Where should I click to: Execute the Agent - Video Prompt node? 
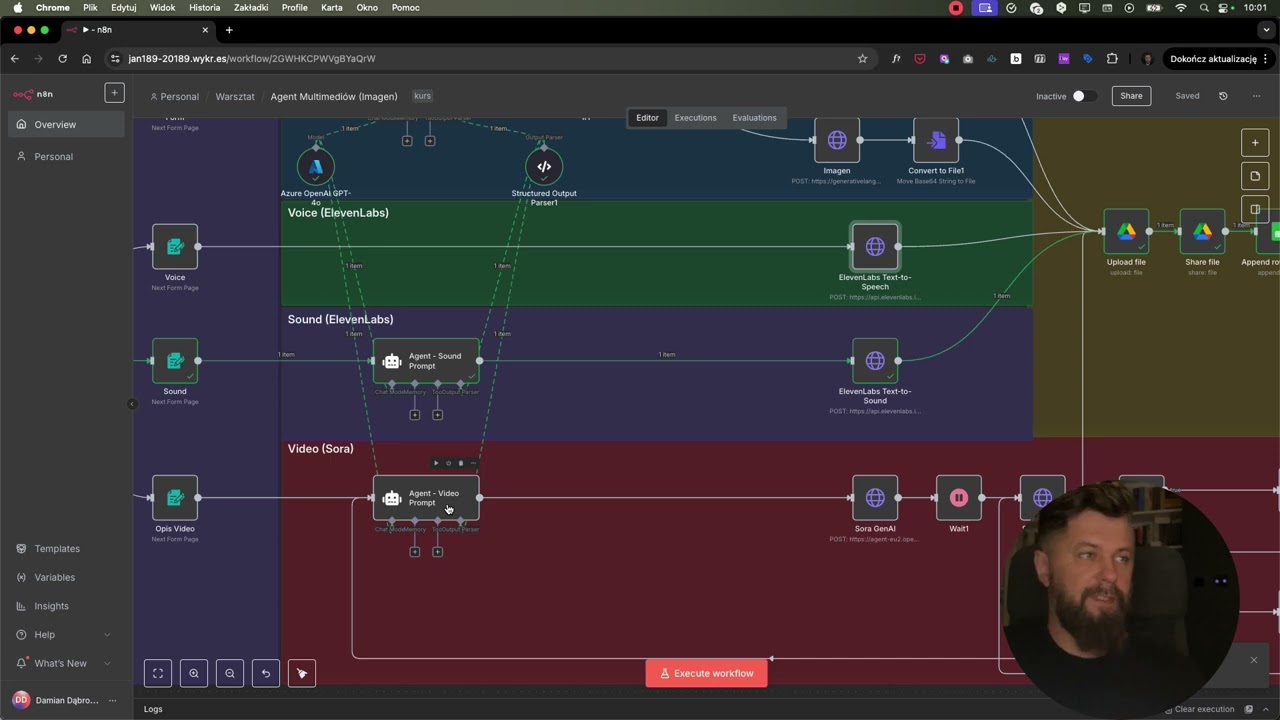click(x=436, y=463)
